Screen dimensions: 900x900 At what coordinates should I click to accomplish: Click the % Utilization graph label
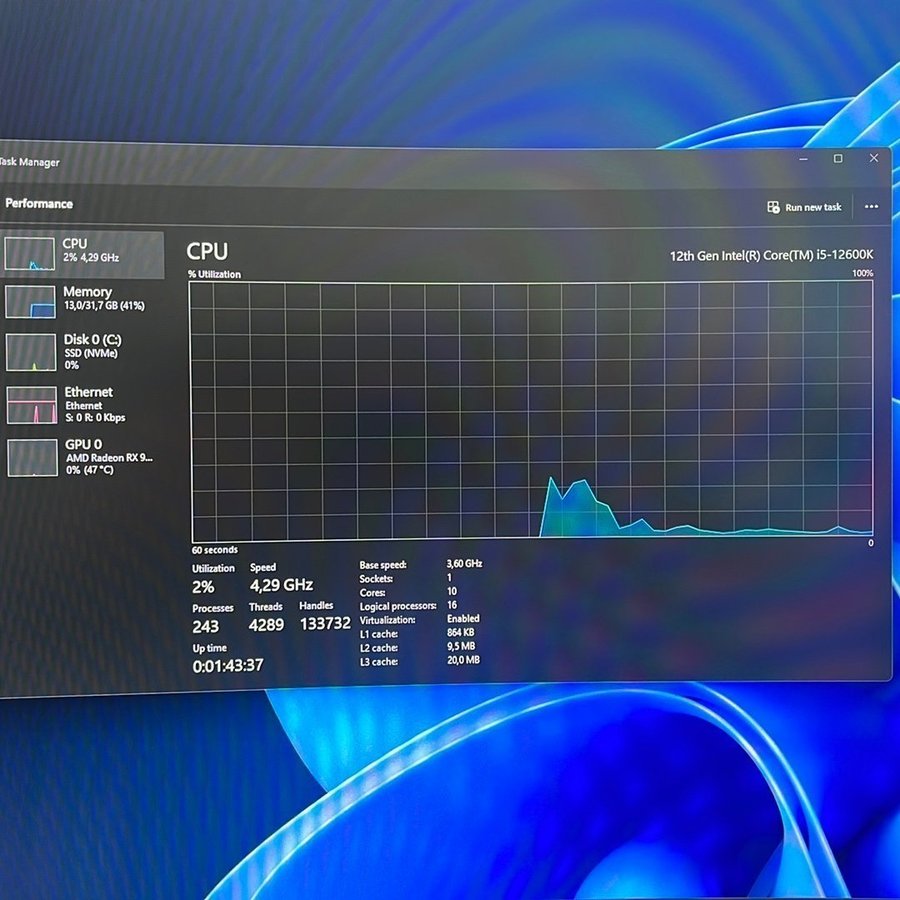pyautogui.click(x=215, y=274)
